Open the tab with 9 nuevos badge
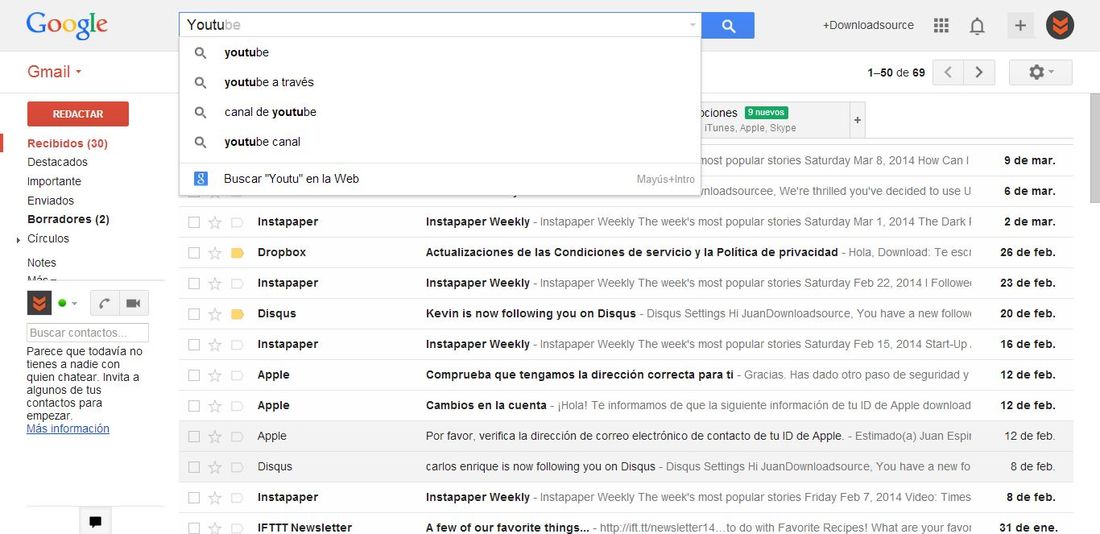The image size is (1100, 534). 775,119
